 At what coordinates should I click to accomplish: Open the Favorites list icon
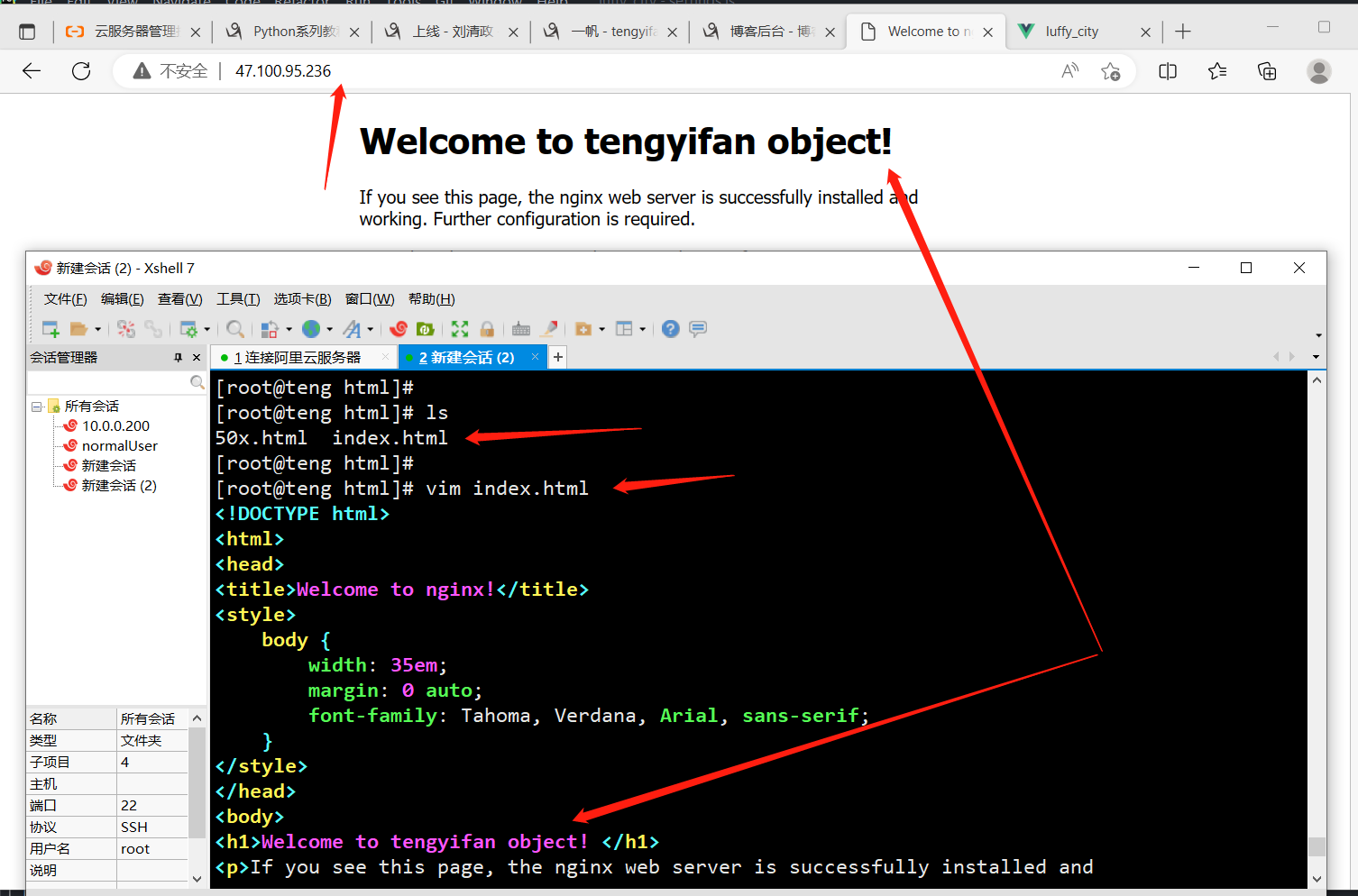[x=1217, y=71]
